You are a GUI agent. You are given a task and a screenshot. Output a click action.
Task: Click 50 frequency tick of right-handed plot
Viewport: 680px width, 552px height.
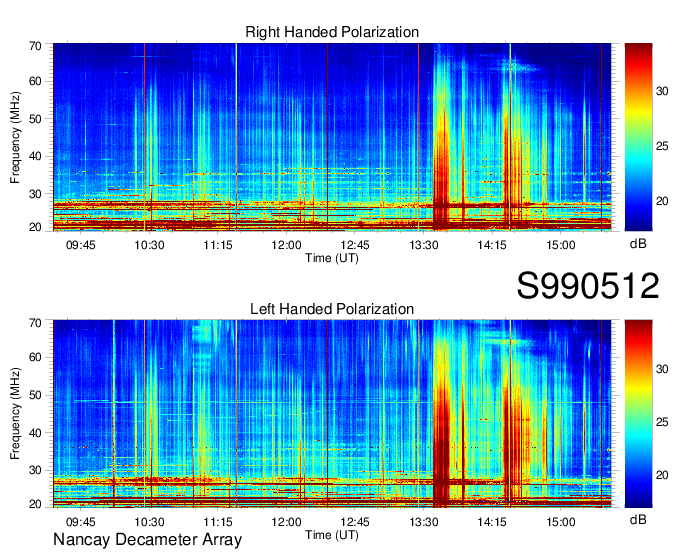(35, 119)
